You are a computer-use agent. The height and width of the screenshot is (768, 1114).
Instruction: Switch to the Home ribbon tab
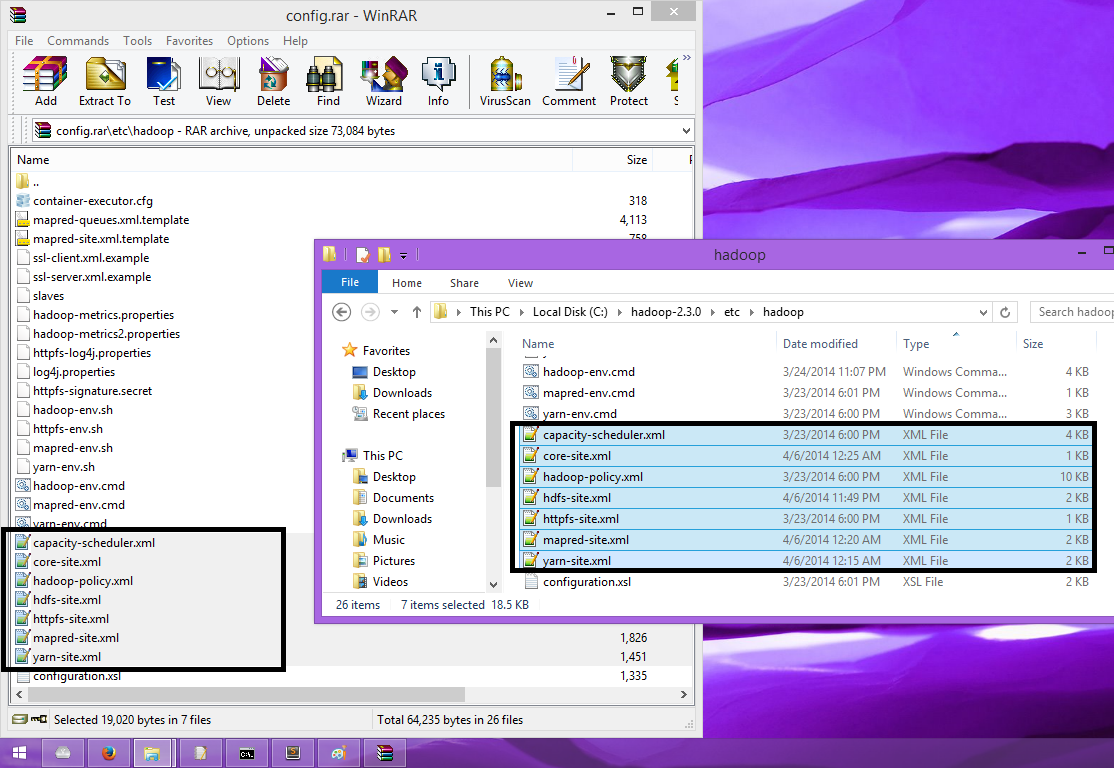click(406, 283)
